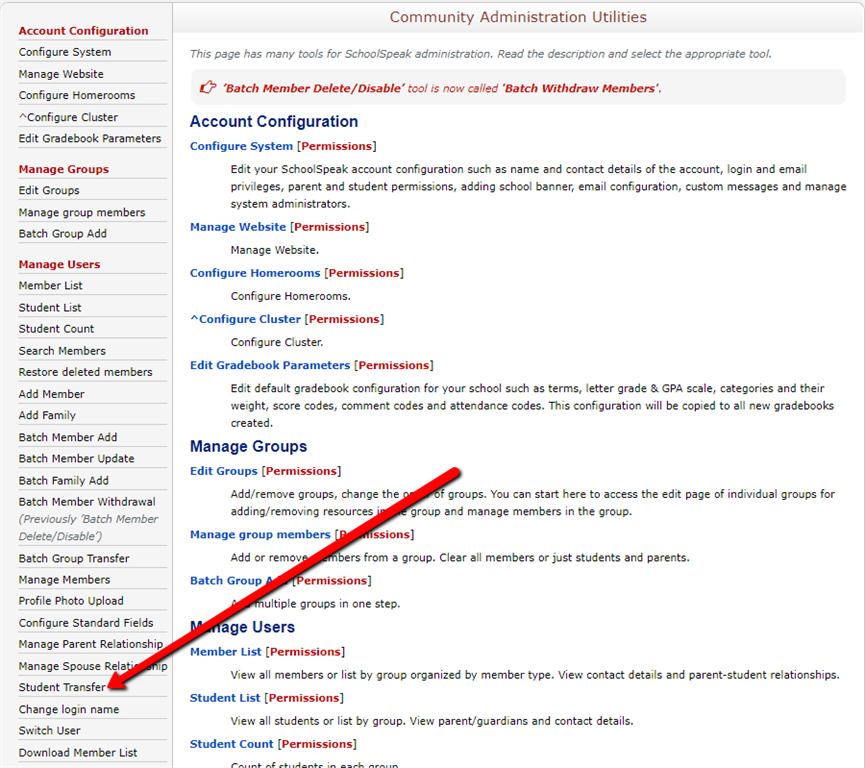Click the Configure Homerooms main link
Screen dimensions: 865x768
[x=255, y=273]
